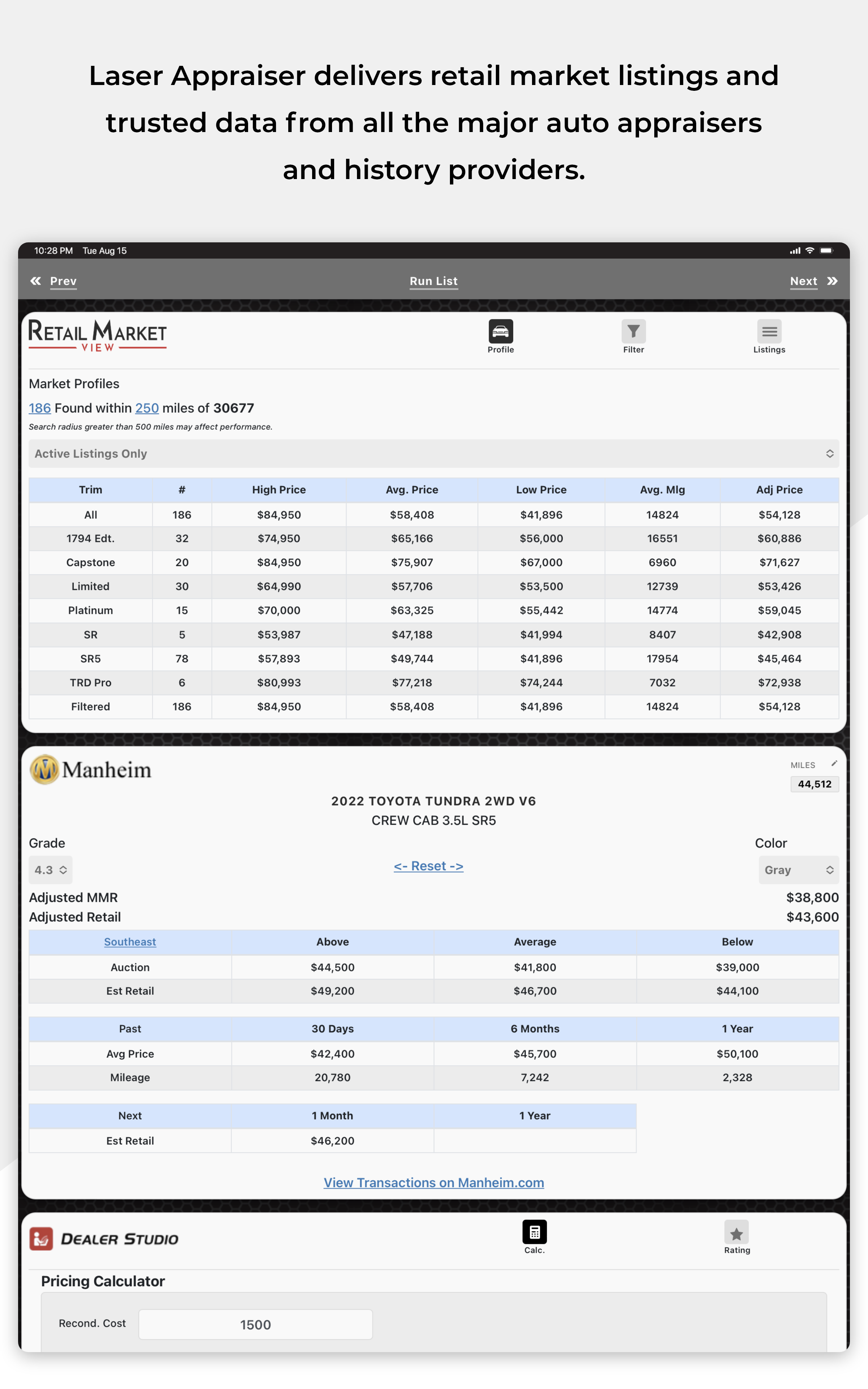Click Auction Below value $39,000
This screenshot has height=1389, width=868.
pos(737,967)
